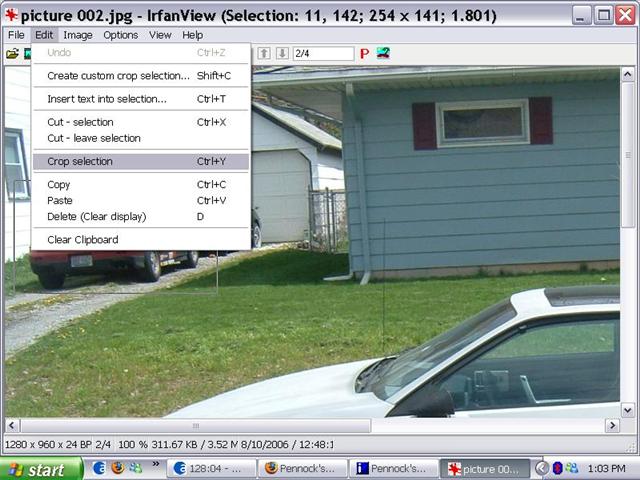Launch Firefox from Quick Launch
The image size is (640, 480).
118,468
